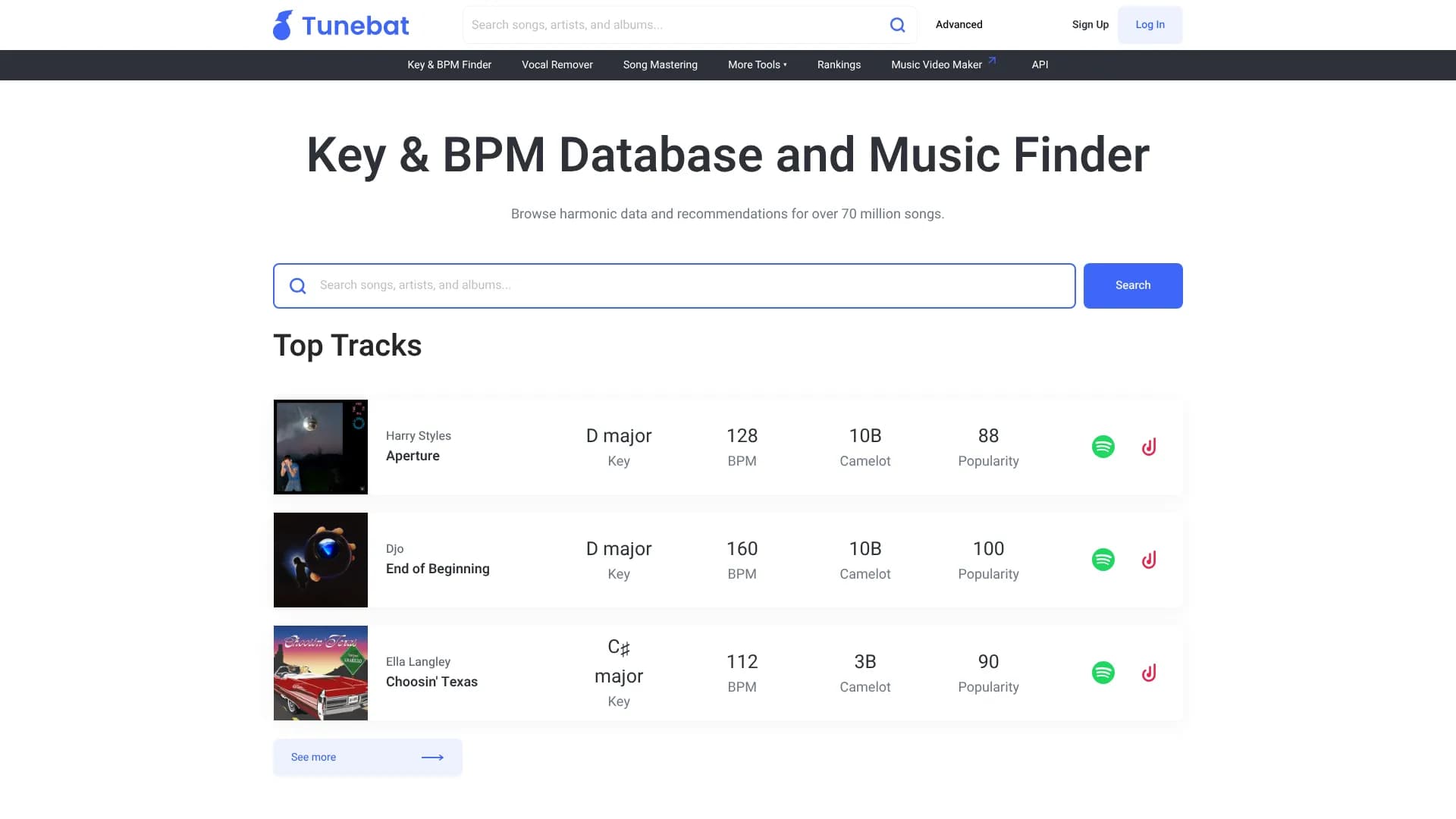Screen dimensions: 1456x819
Task: Click the 112 BPM value
Action: point(742,662)
